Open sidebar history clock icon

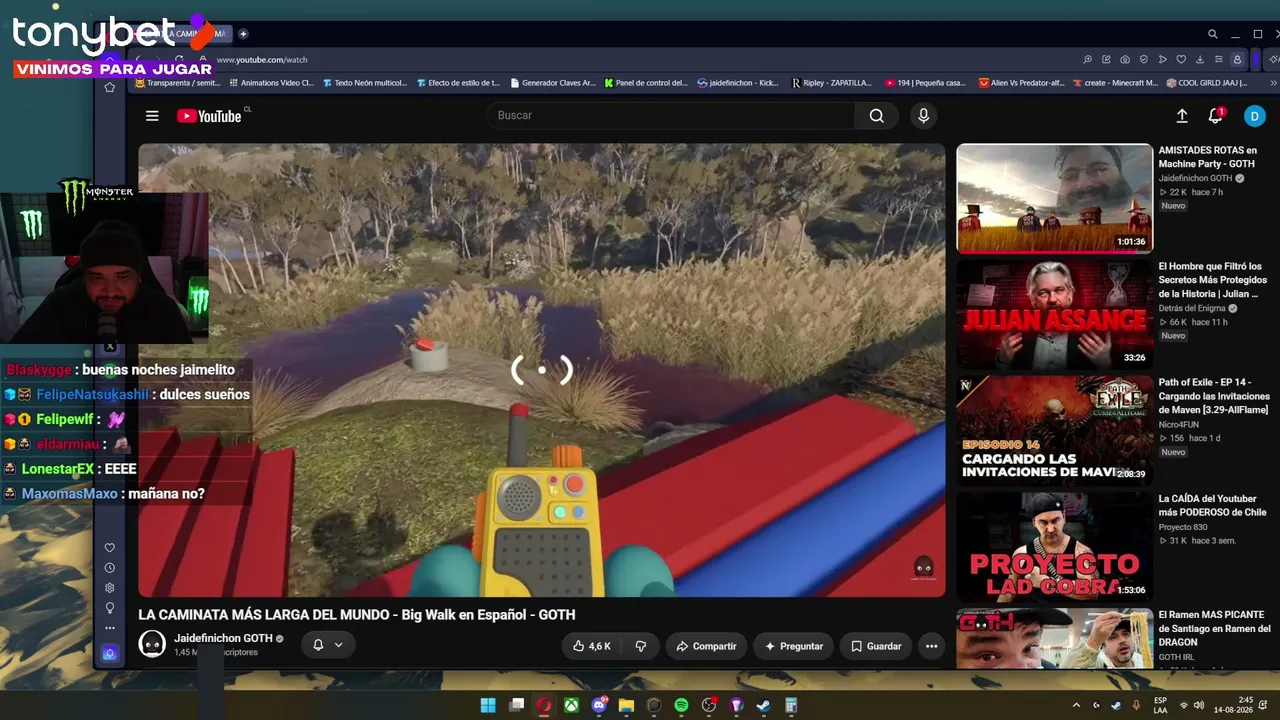point(110,568)
